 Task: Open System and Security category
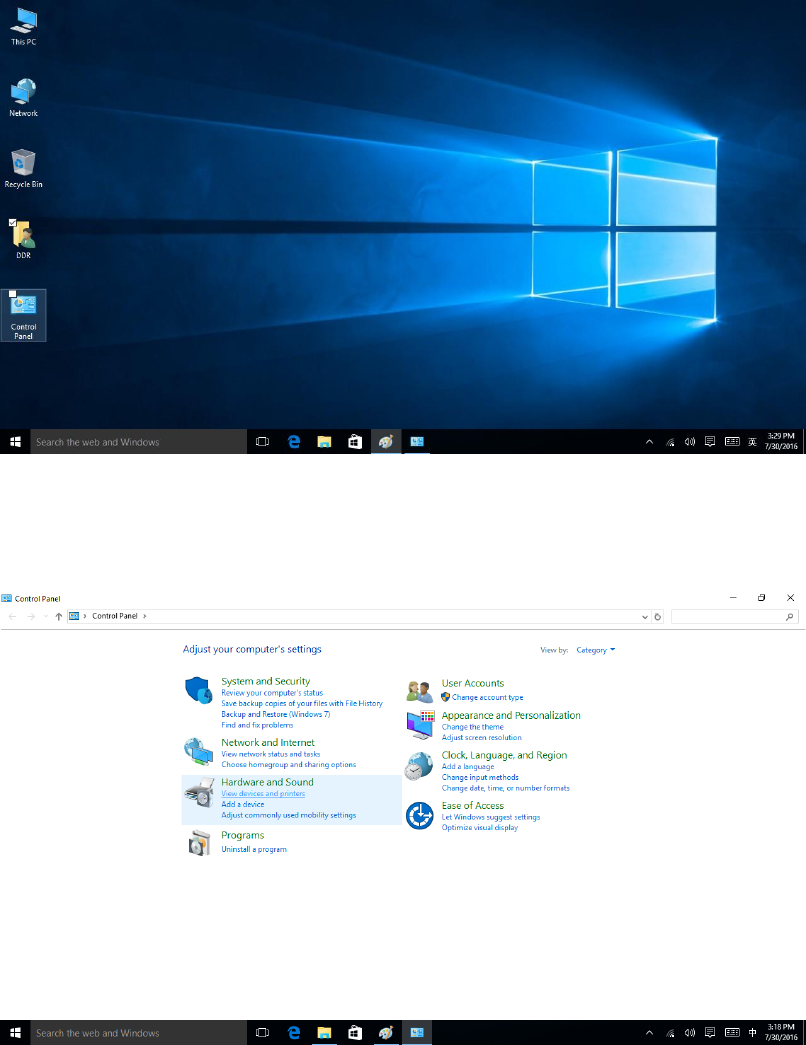(265, 681)
